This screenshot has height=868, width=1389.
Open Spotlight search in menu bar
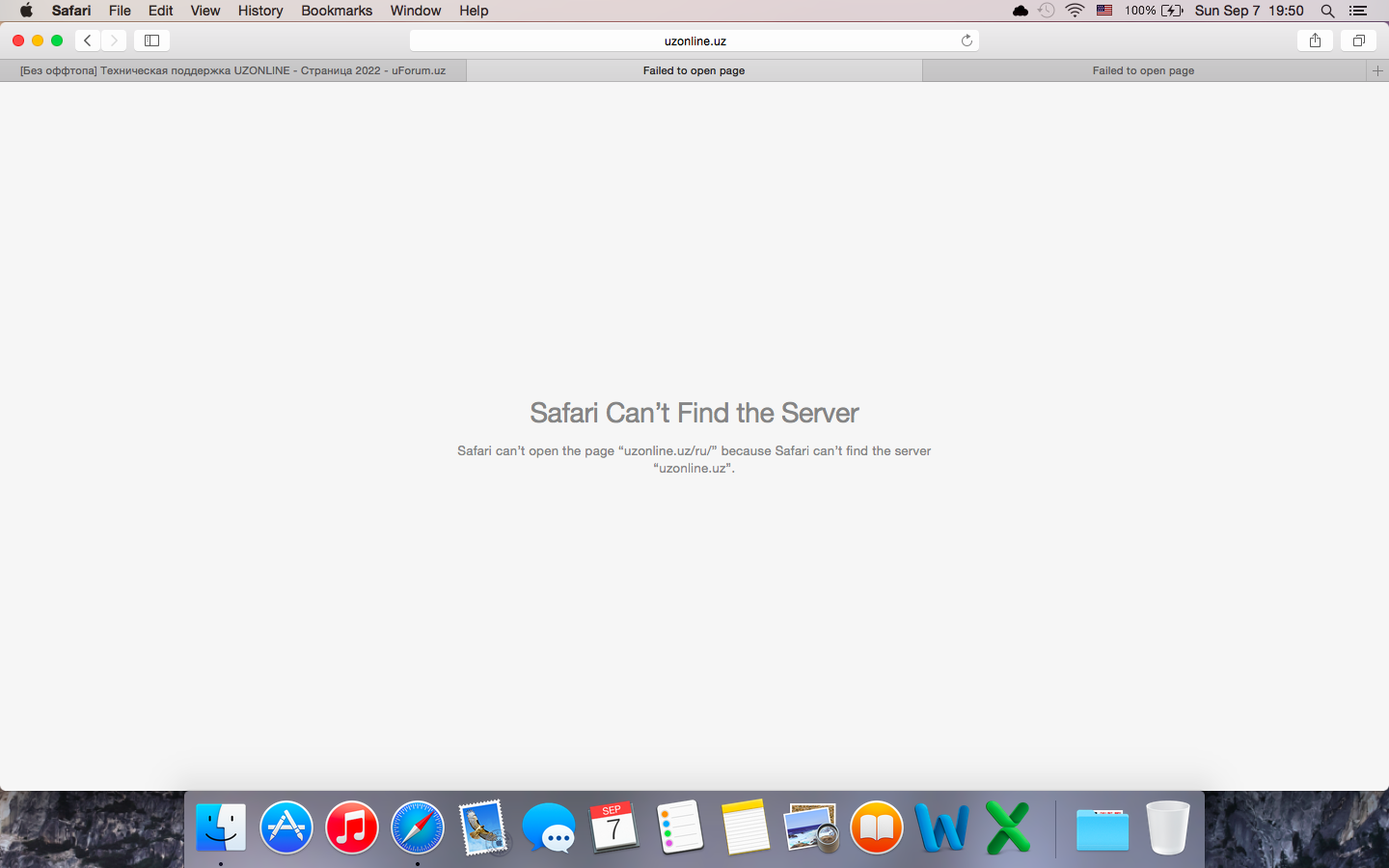point(1327,11)
